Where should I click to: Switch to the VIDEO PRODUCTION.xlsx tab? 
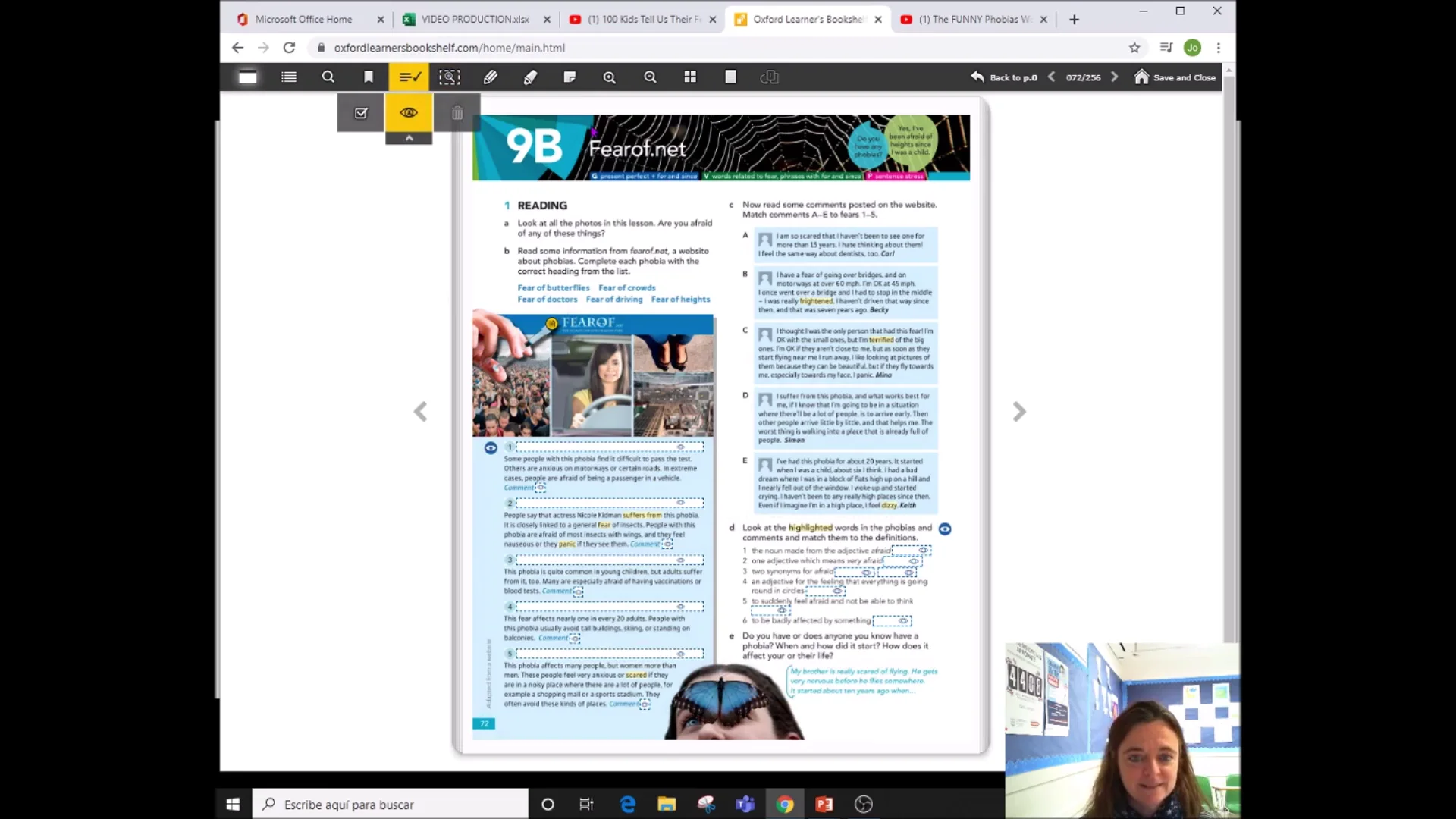coord(475,19)
